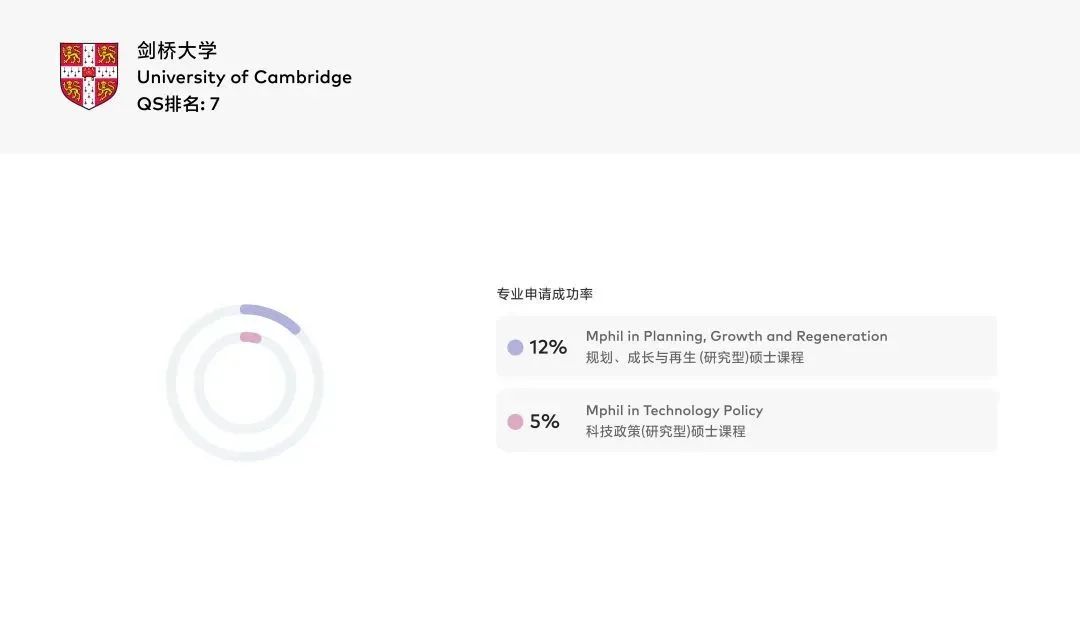Viewport: 1080px width, 634px height.
Task: Select the purple arc on outer ring
Action: pos(272,312)
